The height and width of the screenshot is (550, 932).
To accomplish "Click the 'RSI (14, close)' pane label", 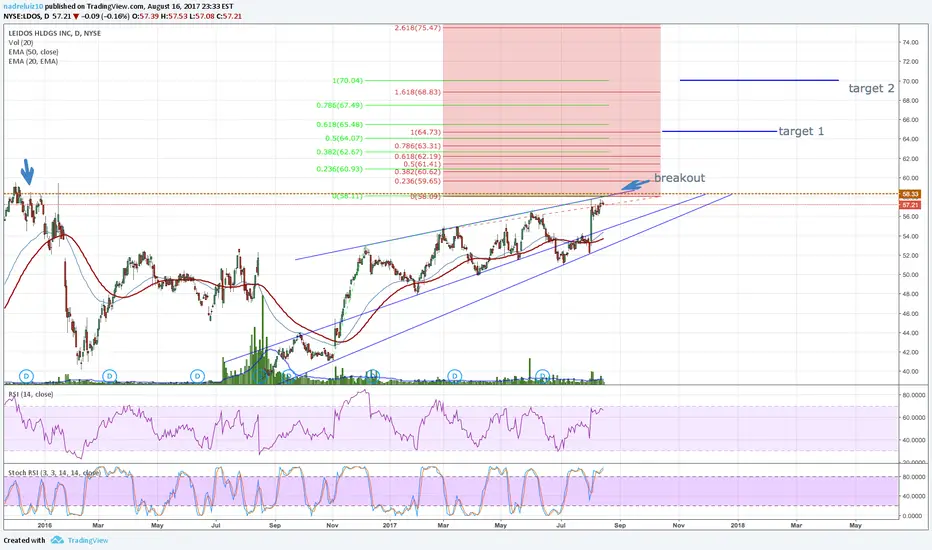I will coord(30,394).
